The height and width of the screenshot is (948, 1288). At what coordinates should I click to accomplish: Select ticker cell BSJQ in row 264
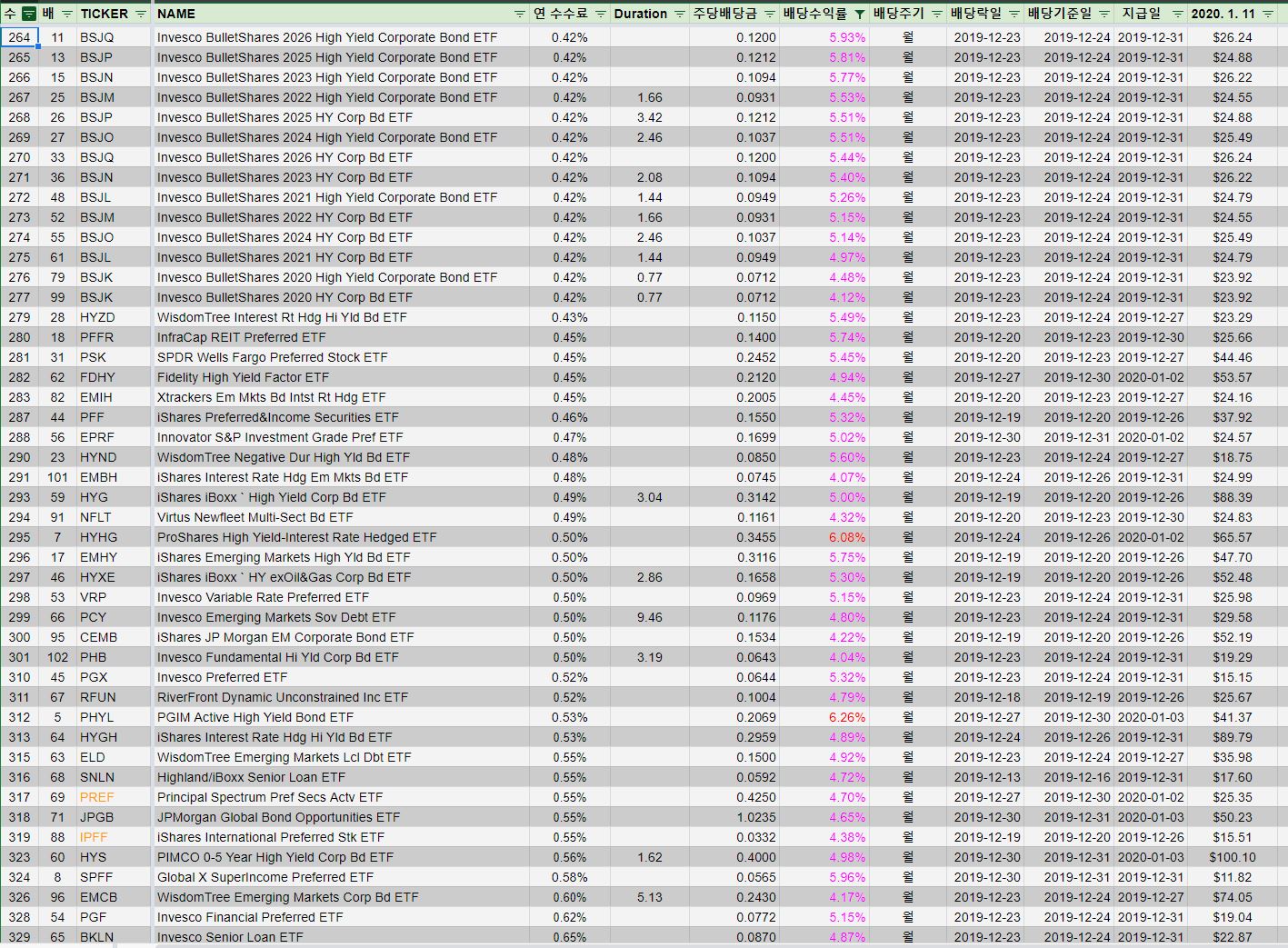point(113,37)
